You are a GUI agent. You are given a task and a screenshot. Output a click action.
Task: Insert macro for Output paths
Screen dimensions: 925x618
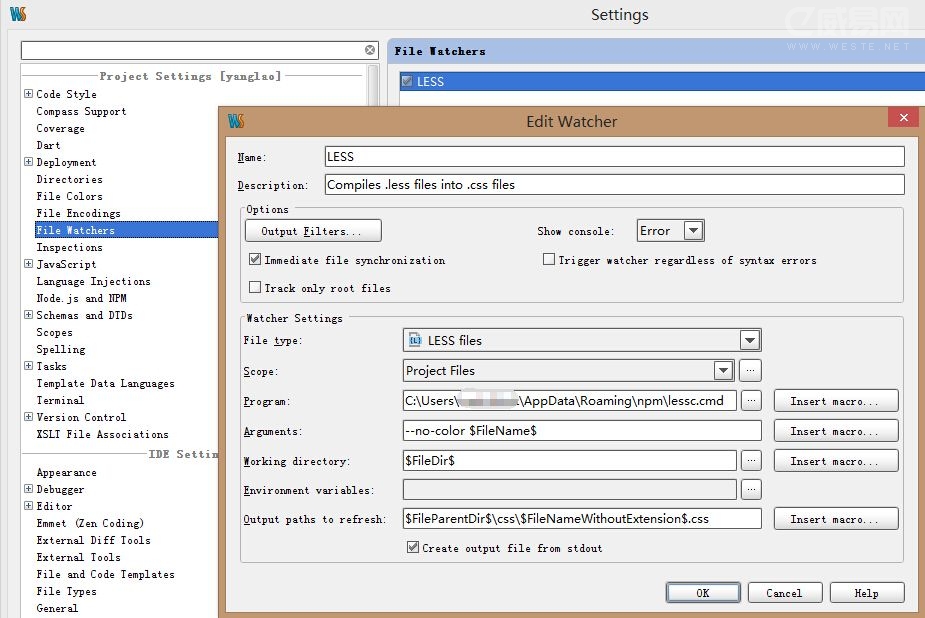[836, 519]
